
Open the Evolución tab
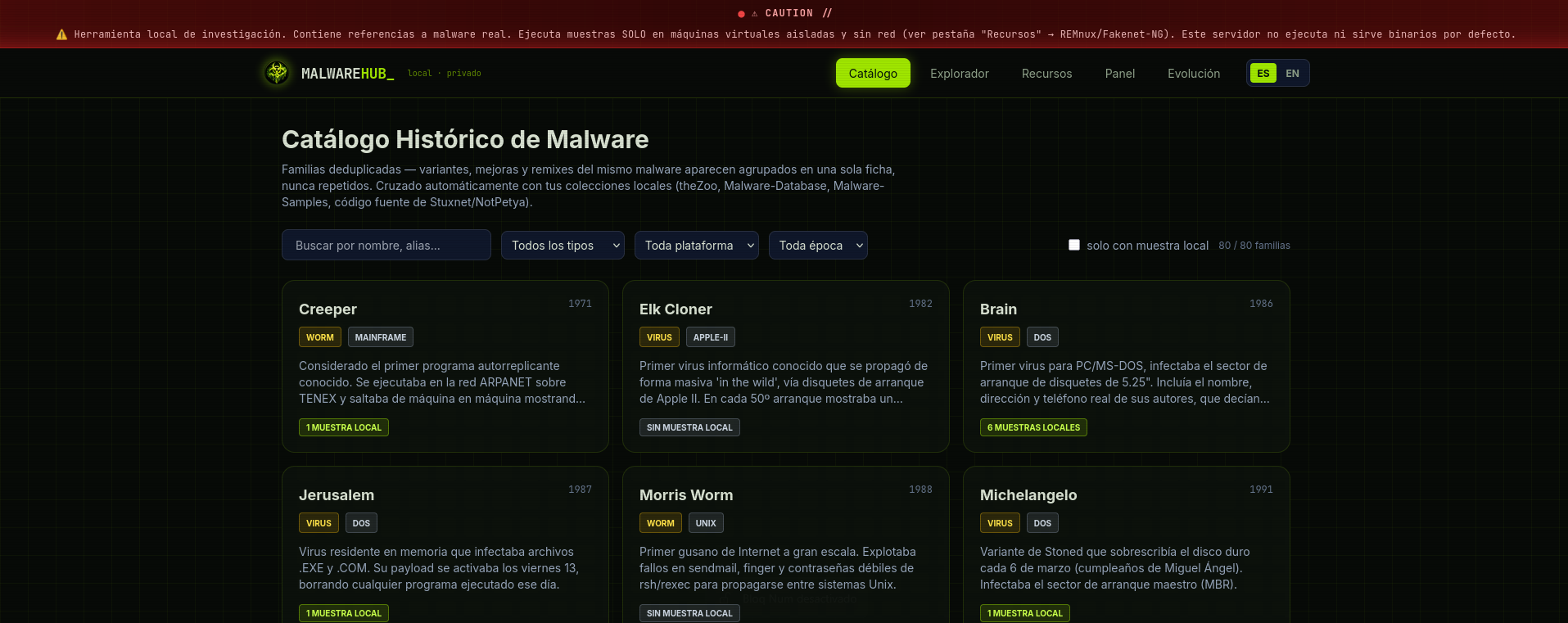(1194, 73)
